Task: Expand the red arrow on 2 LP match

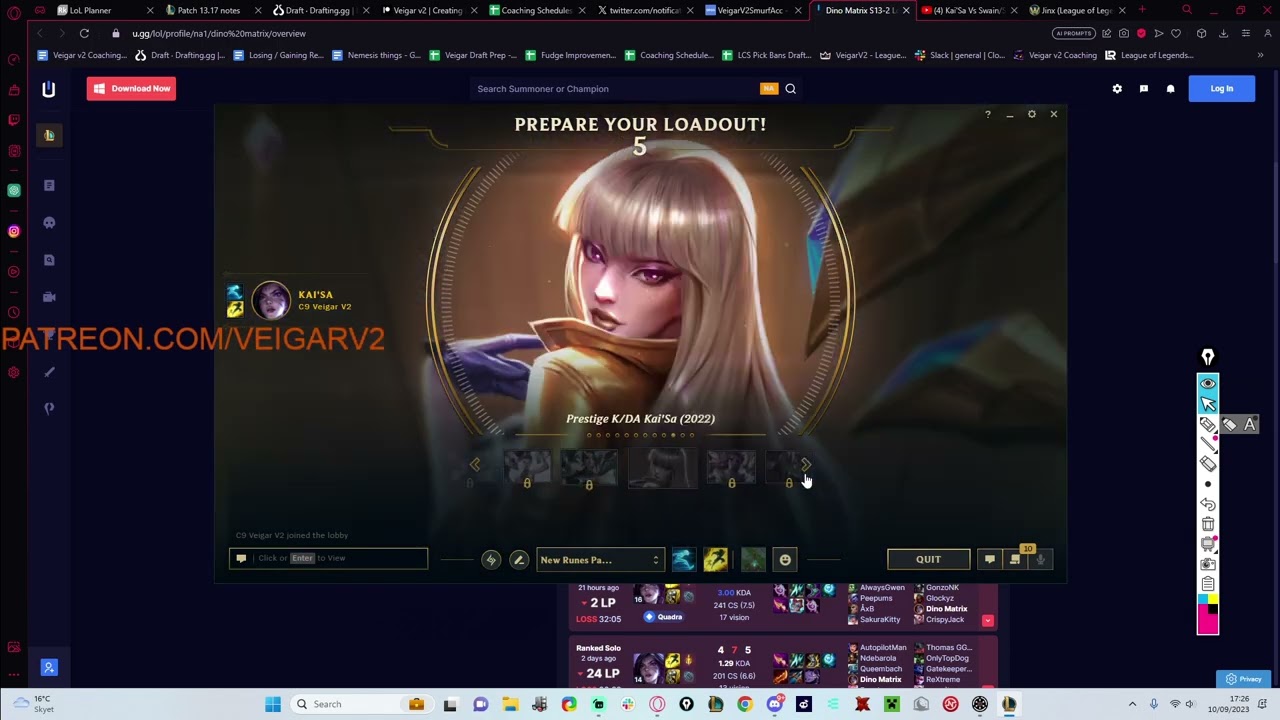Action: (988, 621)
